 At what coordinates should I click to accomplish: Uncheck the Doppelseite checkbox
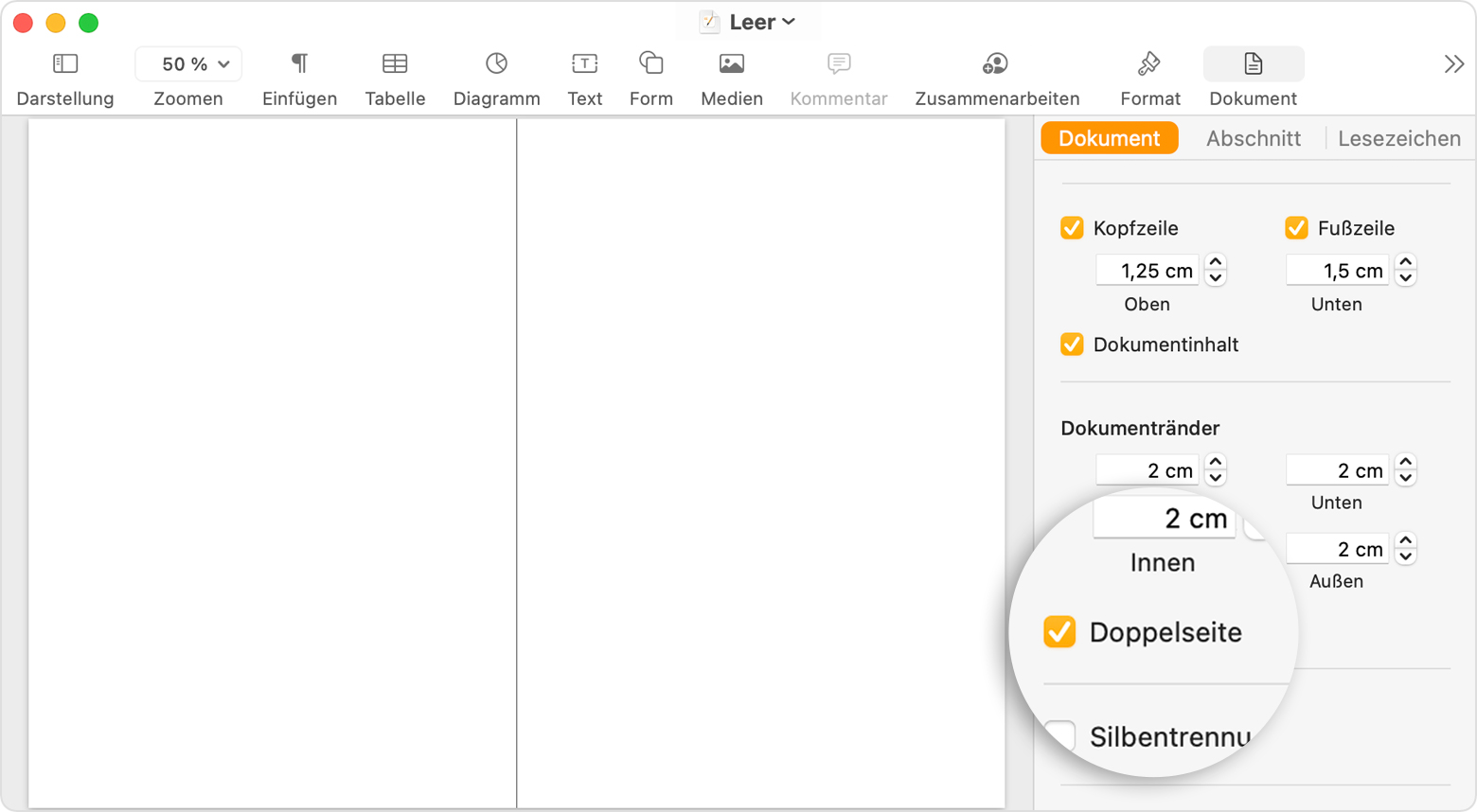click(x=1059, y=632)
